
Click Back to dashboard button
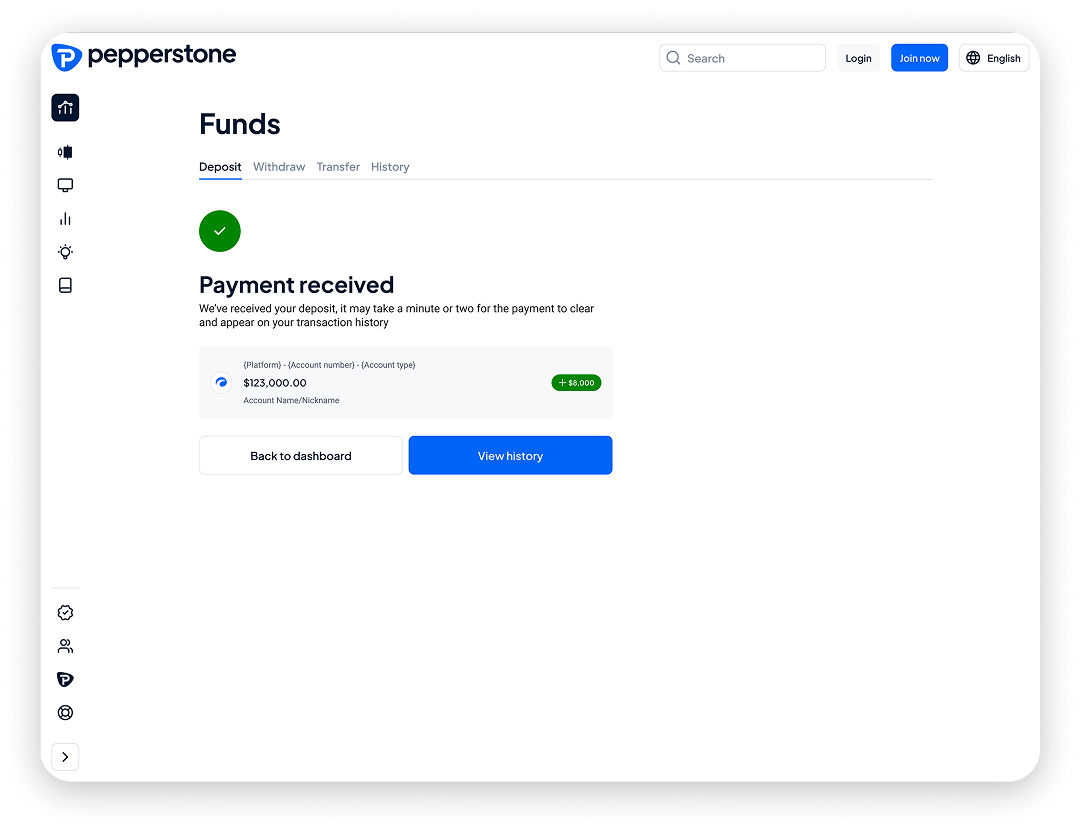coord(301,455)
